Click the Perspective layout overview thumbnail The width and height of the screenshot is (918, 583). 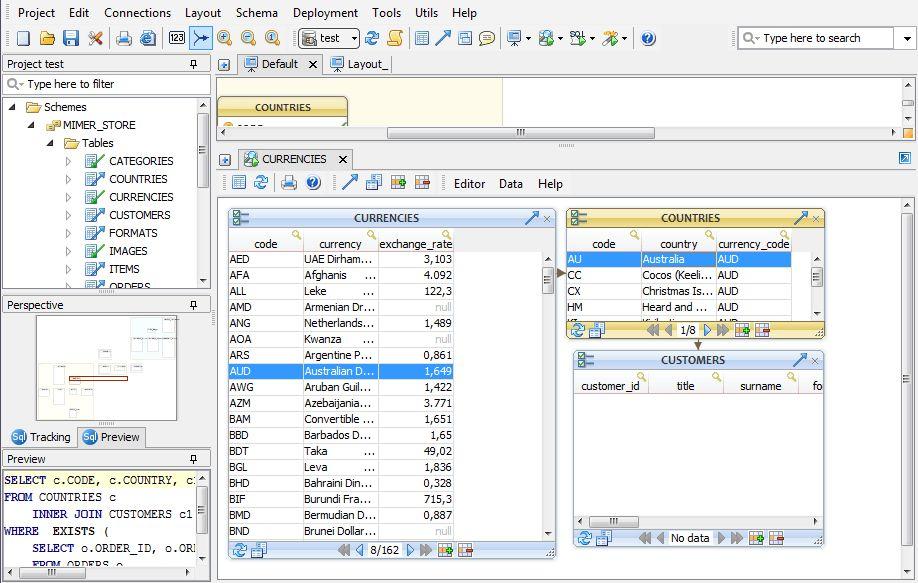coord(107,368)
